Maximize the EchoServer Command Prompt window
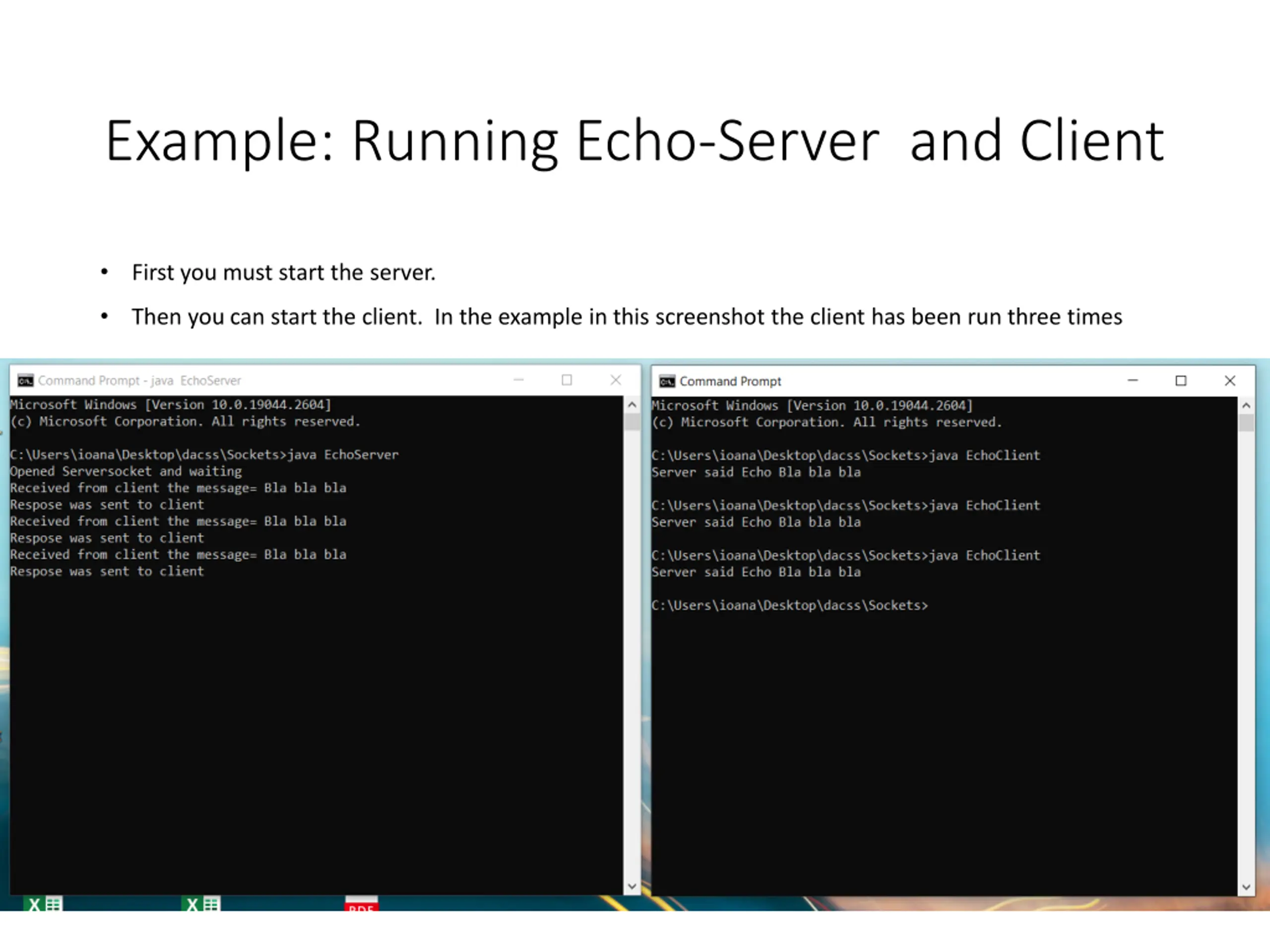 pyautogui.click(x=567, y=380)
